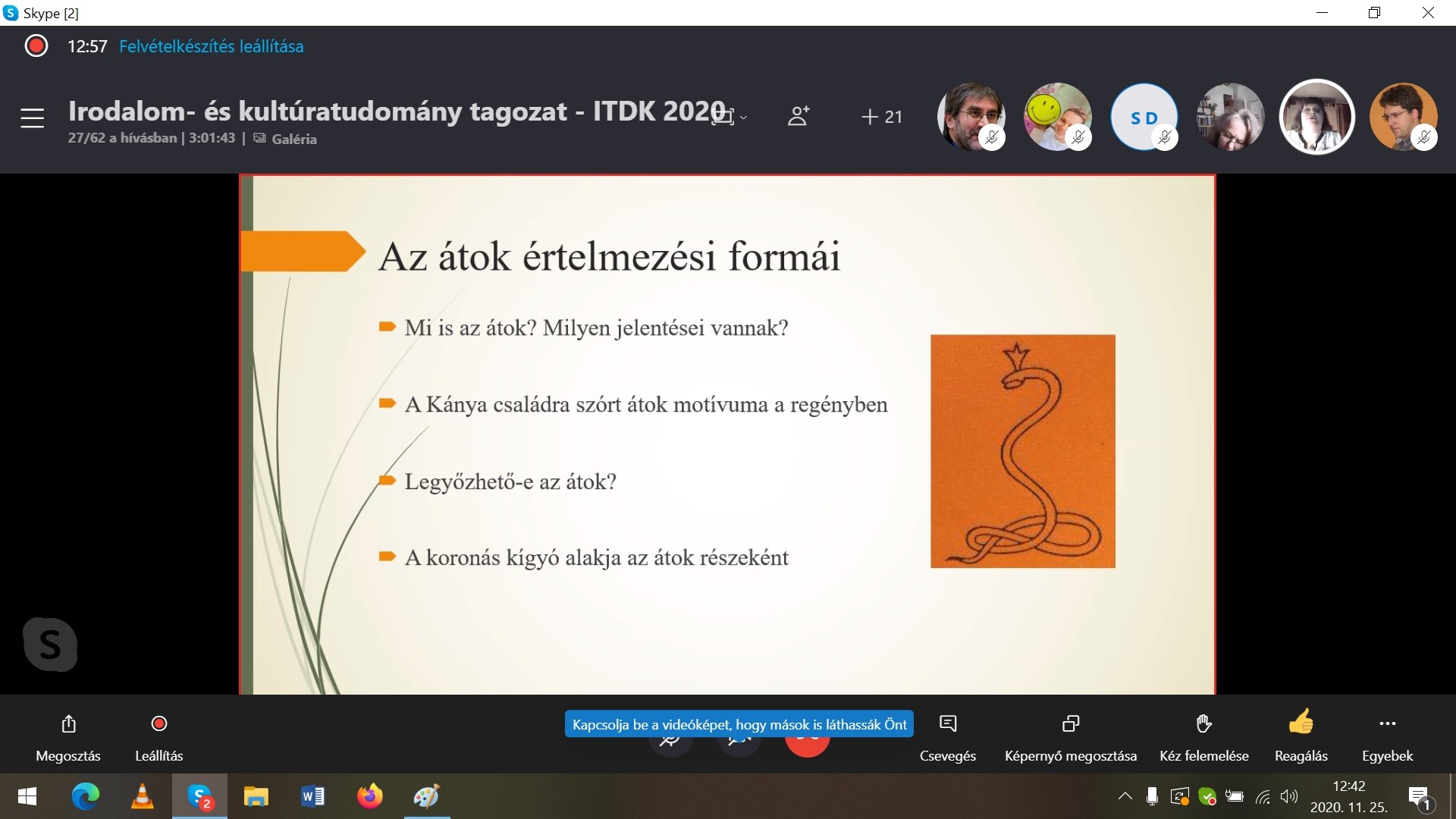Click the SD participant avatar
The width and height of the screenshot is (1456, 819).
(1144, 118)
